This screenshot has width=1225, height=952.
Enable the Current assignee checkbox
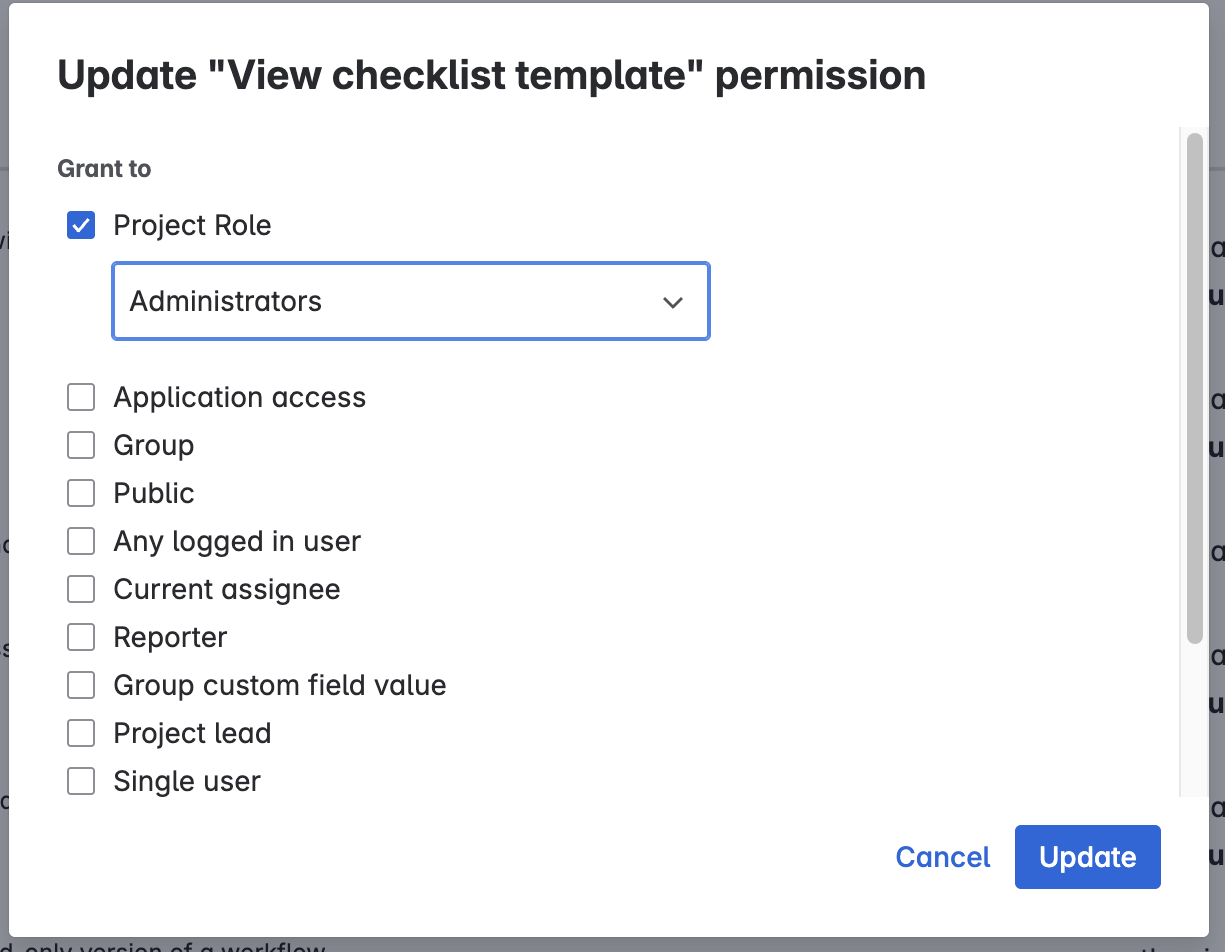coord(81,590)
